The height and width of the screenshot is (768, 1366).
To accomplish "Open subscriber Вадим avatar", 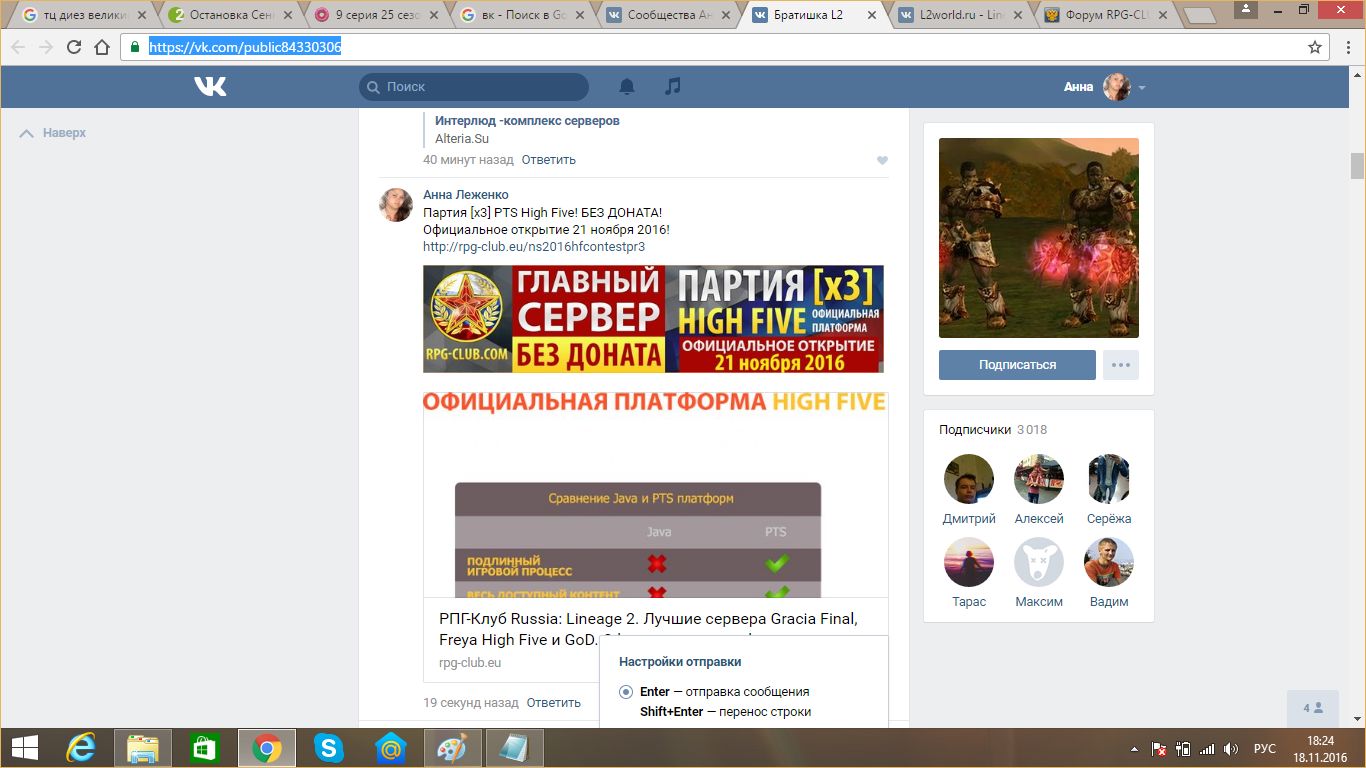I will click(x=1109, y=562).
